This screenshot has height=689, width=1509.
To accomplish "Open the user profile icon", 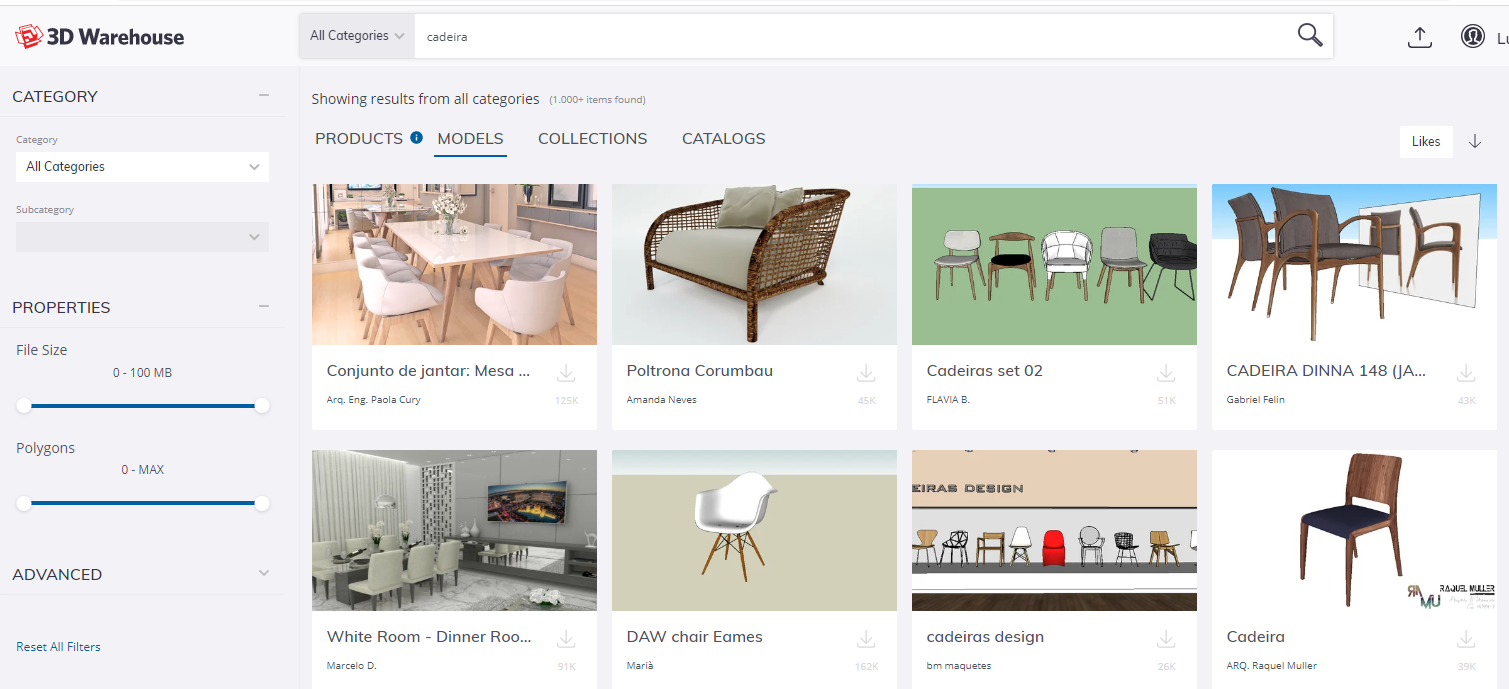I will tap(1472, 35).
